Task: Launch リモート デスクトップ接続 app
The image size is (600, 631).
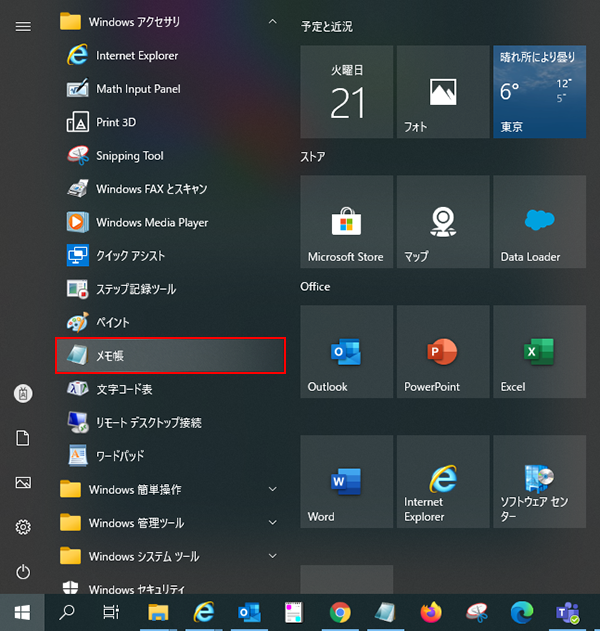Action: 148,423
